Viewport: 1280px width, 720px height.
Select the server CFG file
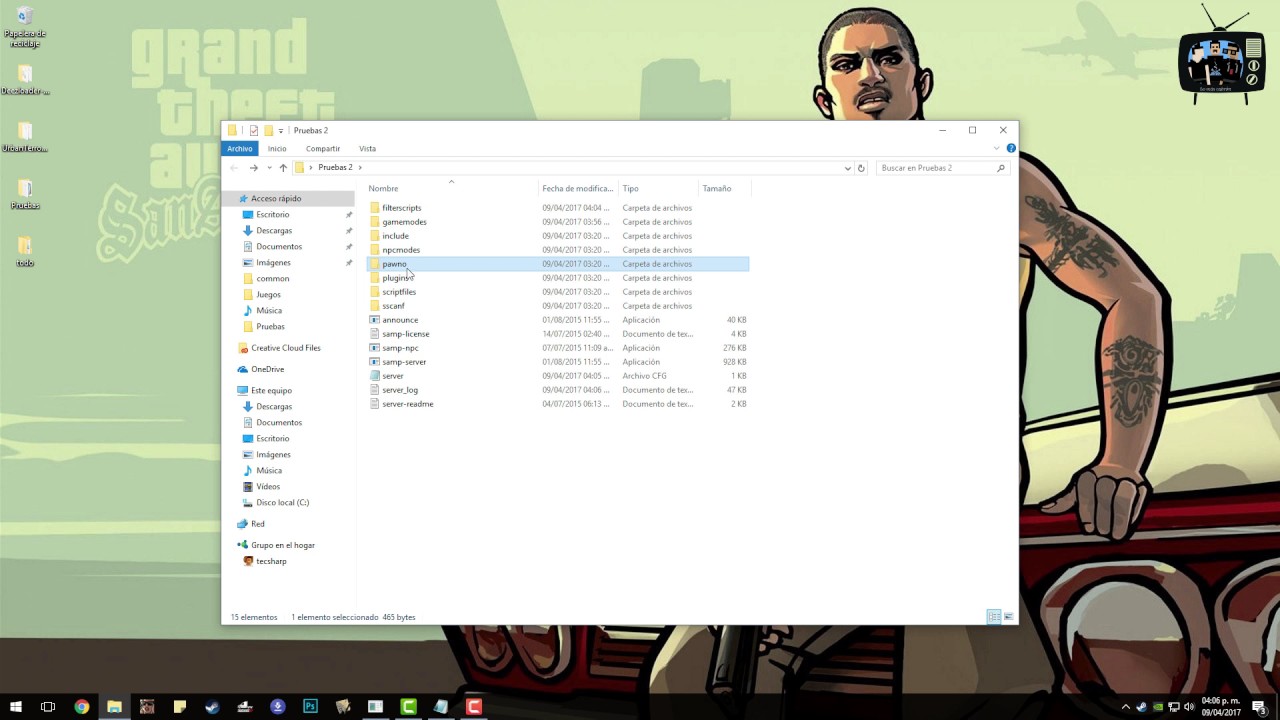[393, 376]
